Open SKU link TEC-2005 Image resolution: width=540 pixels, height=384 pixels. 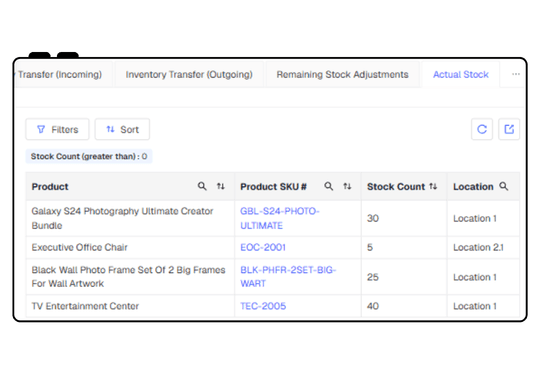[263, 306]
